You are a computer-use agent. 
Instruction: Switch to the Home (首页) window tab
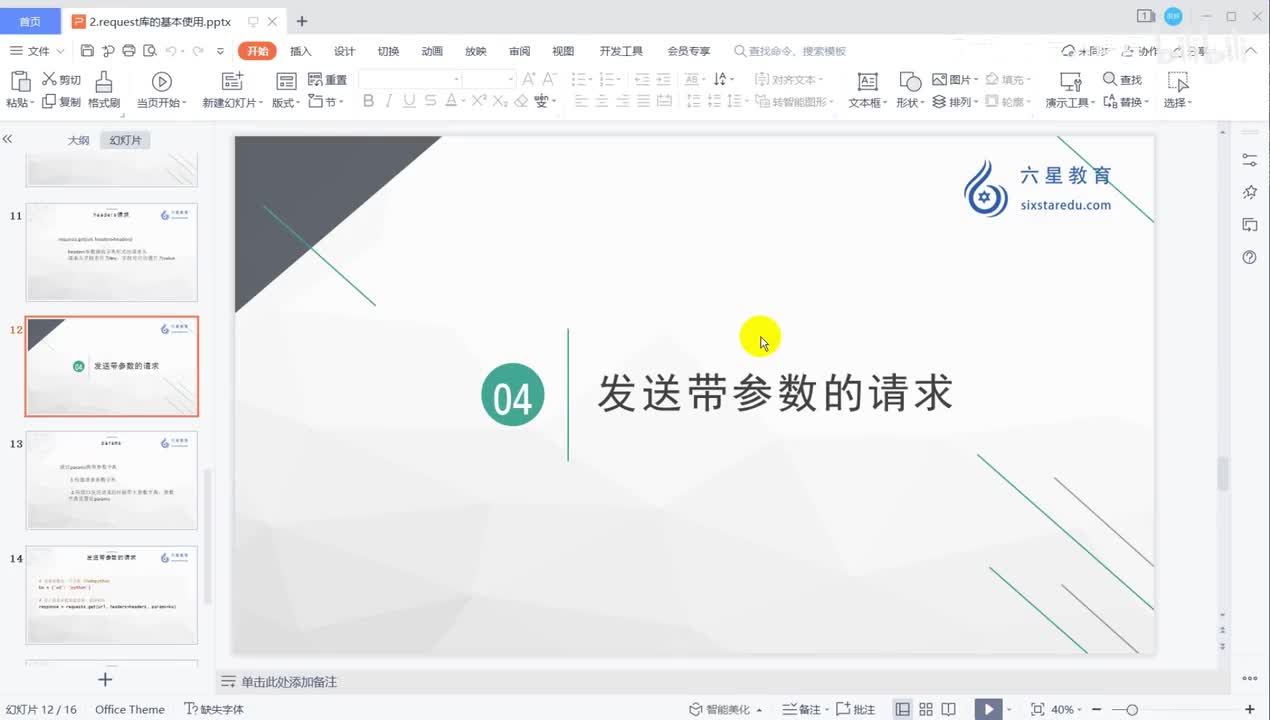click(31, 21)
